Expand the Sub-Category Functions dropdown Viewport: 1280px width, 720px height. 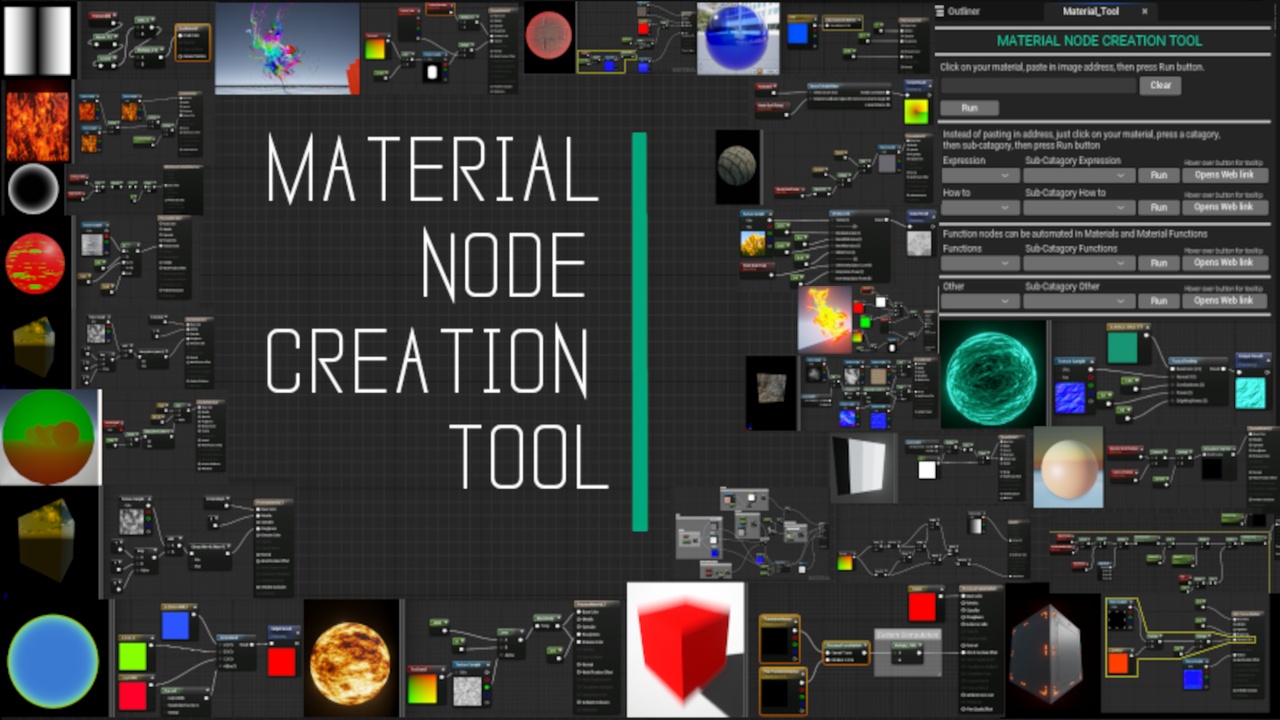[x=1079, y=263]
